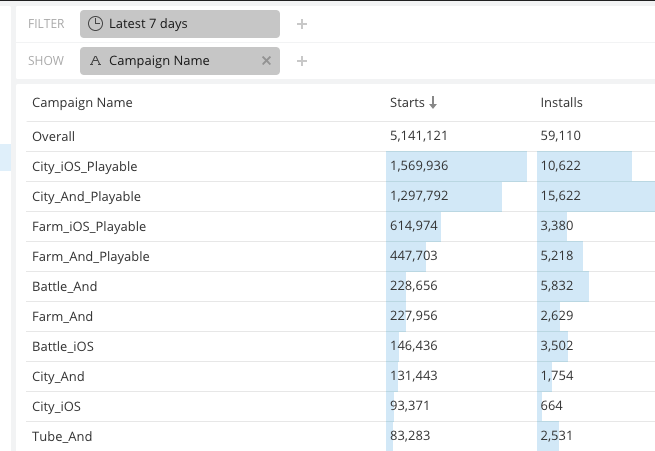Click the Starts bar for Farm_And_Playable
The width and height of the screenshot is (655, 451).
tap(406, 257)
